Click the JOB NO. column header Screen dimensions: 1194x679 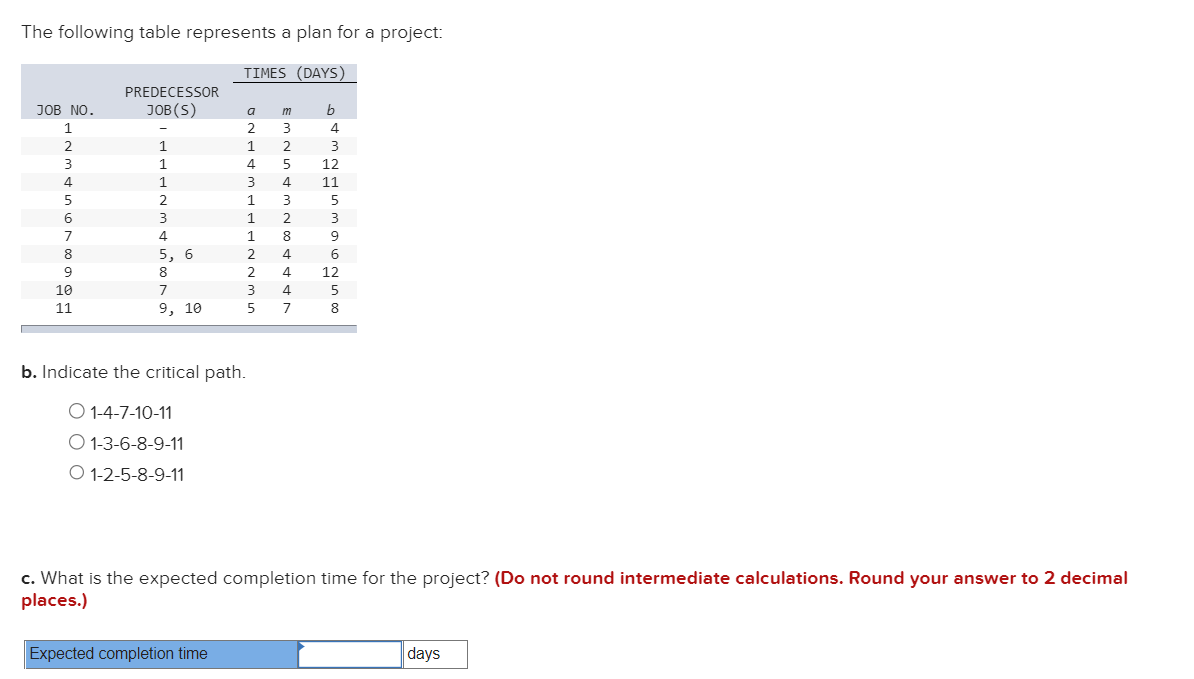63,110
